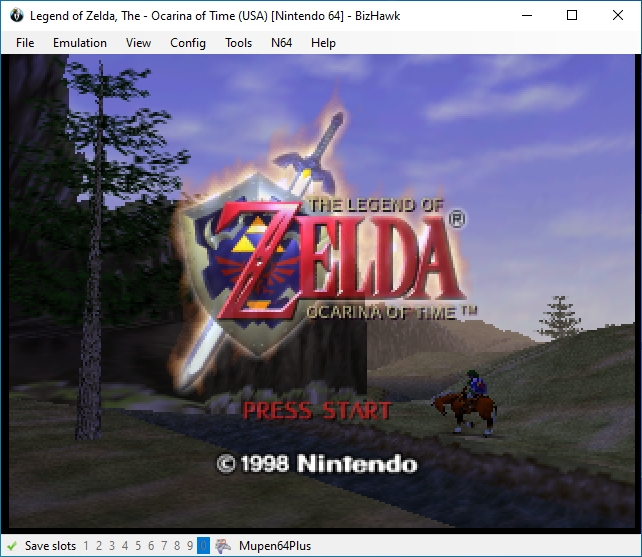Click the Mupen64Plus core label

pos(275,546)
